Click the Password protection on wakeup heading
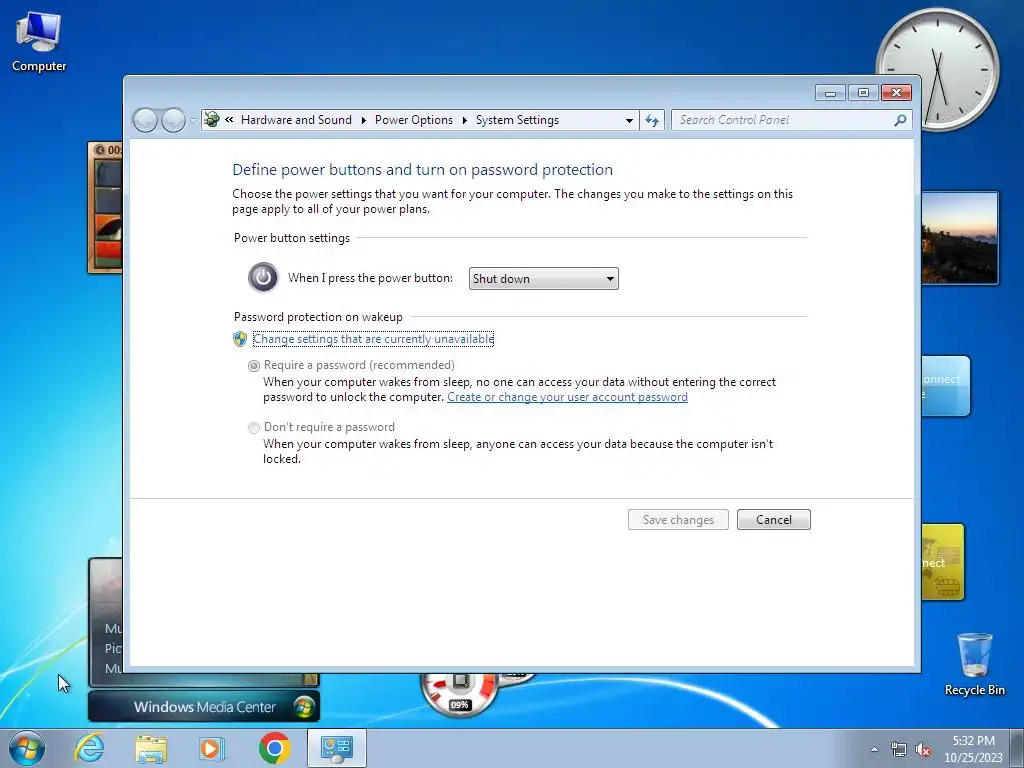Image resolution: width=1024 pixels, height=768 pixels. (318, 317)
